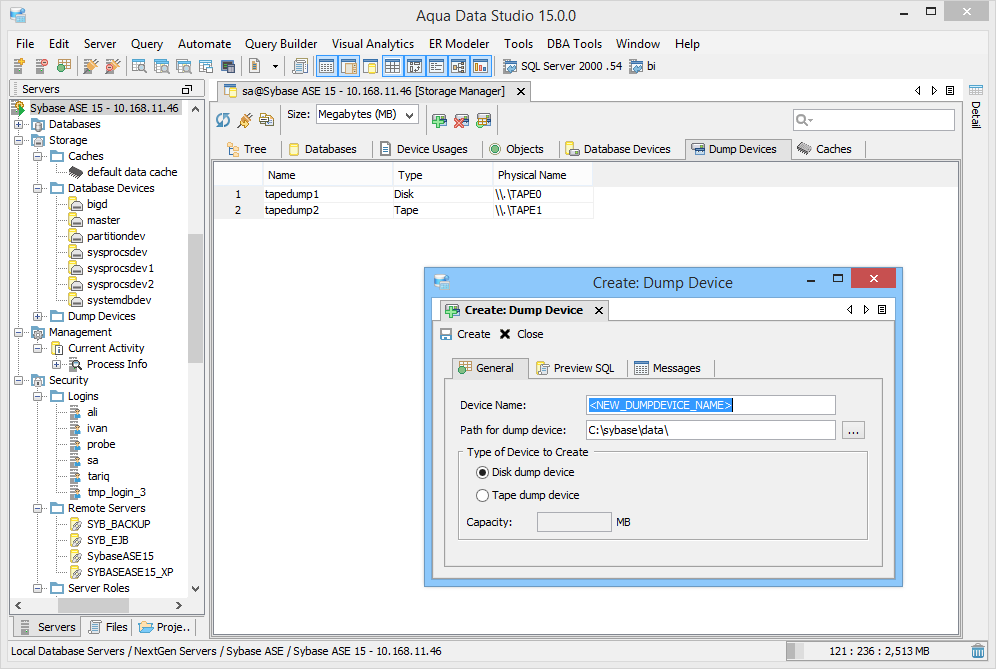
Task: Select the Tape dump device radio button
Action: 483,495
